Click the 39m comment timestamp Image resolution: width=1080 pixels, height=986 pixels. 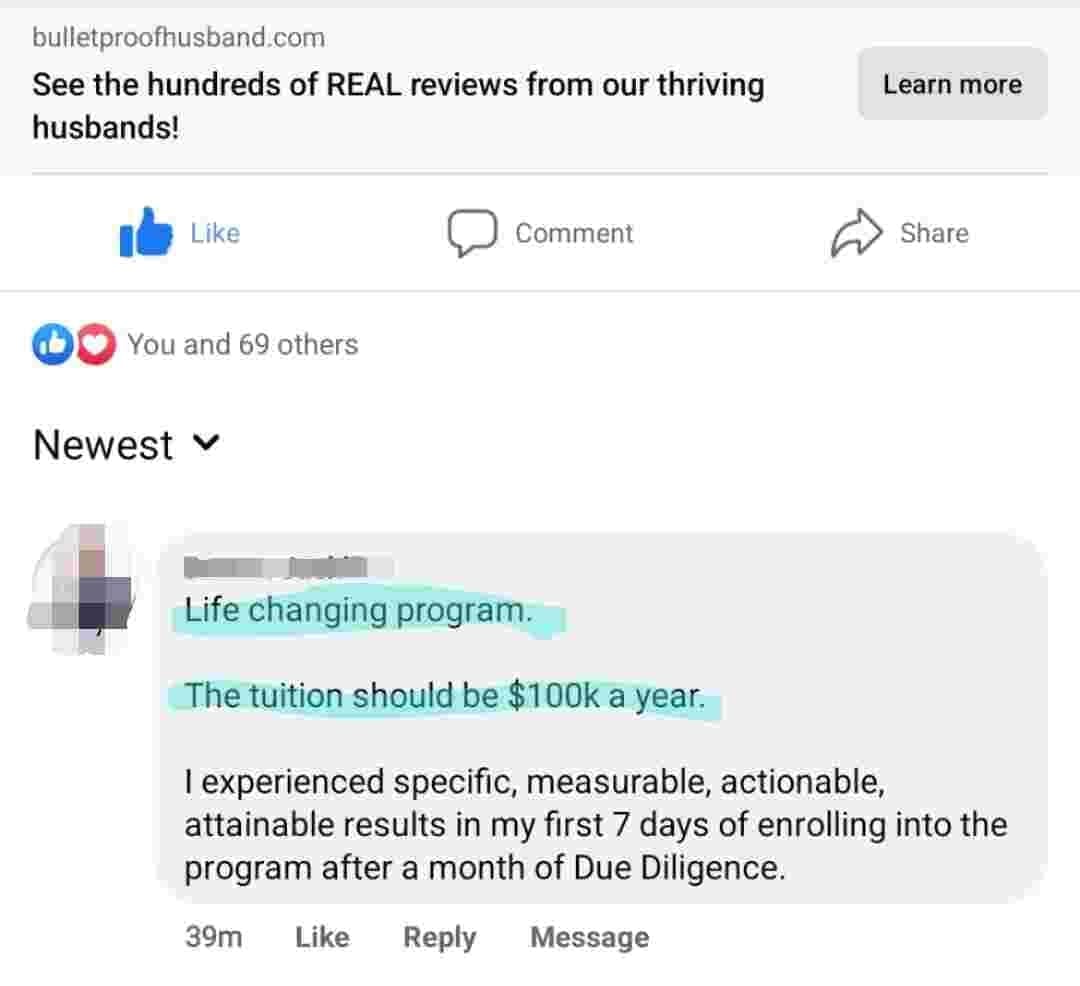click(213, 937)
